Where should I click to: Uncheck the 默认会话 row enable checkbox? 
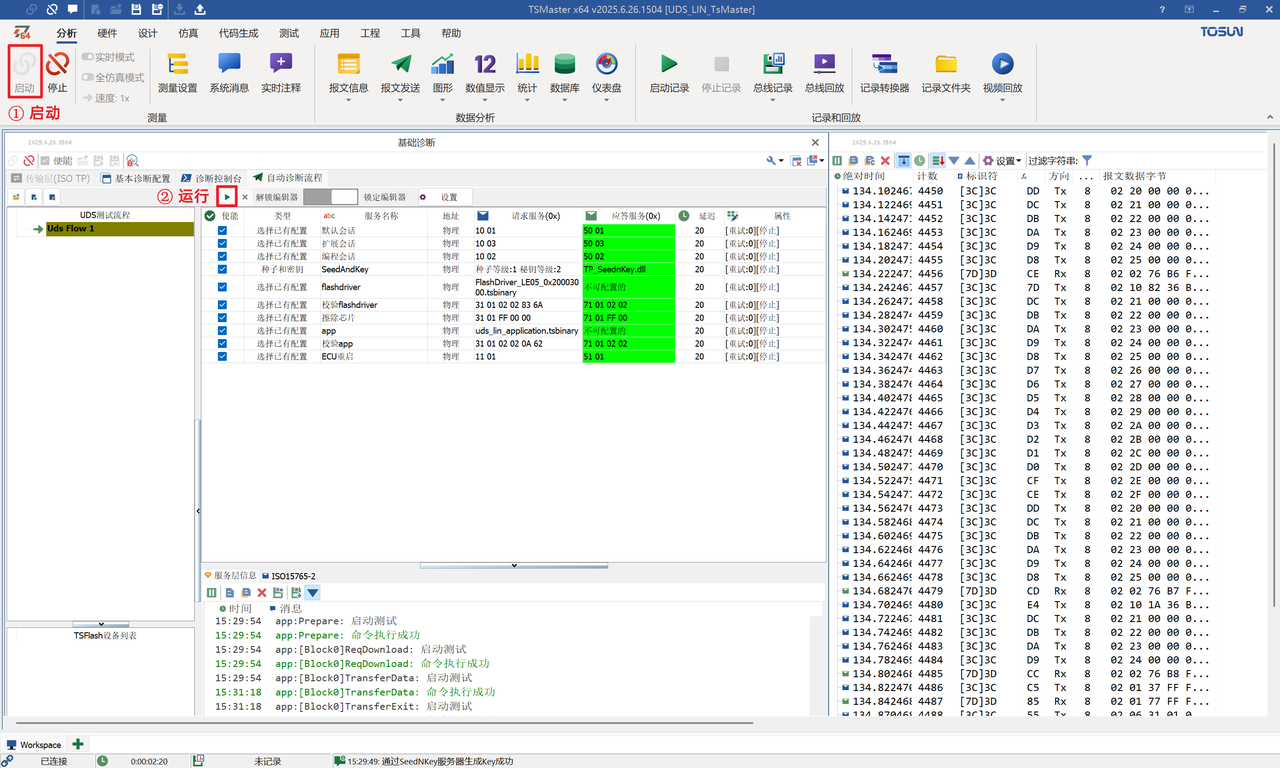pos(222,231)
